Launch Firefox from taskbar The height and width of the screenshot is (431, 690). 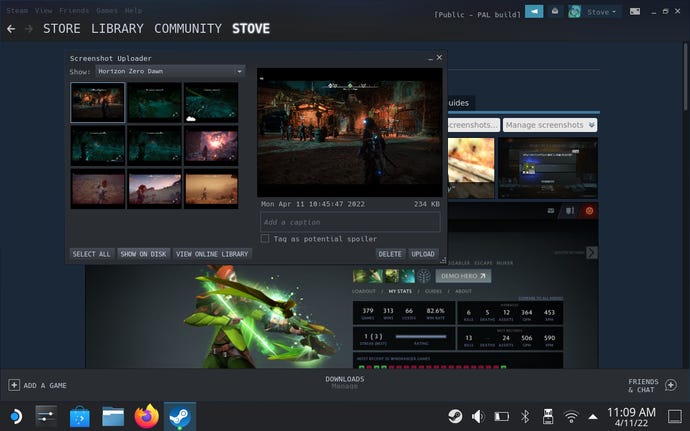(147, 416)
